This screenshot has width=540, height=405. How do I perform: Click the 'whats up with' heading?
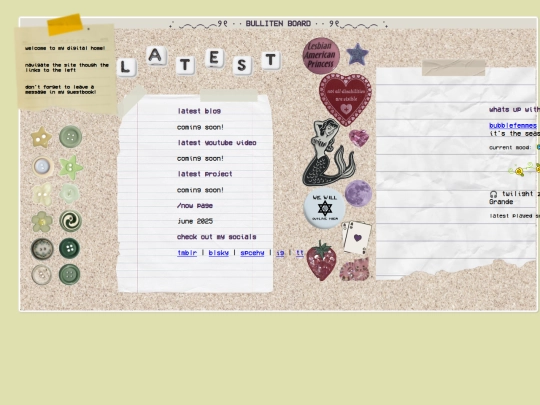(514, 110)
